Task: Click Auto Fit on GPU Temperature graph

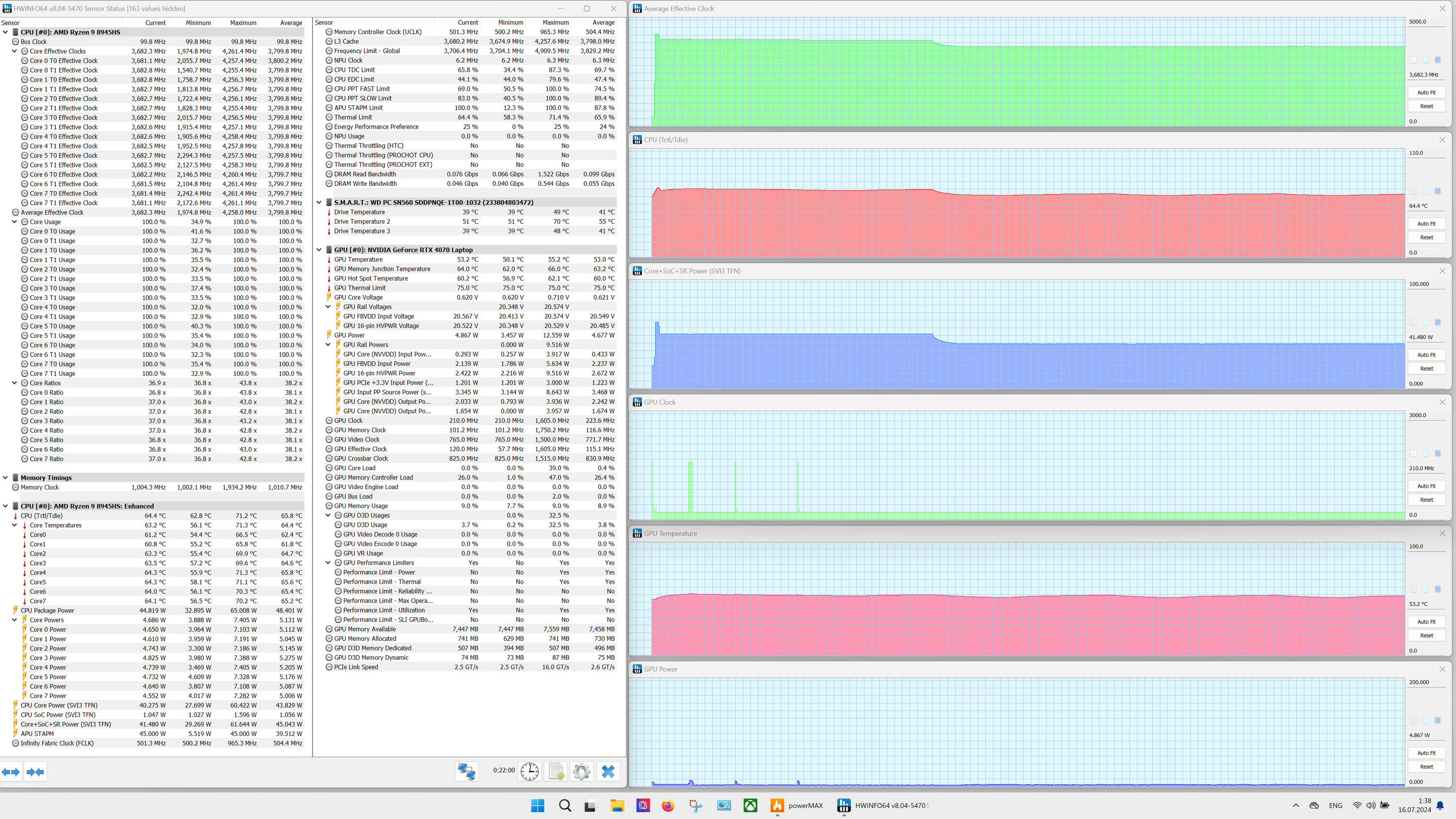Action: click(1426, 622)
